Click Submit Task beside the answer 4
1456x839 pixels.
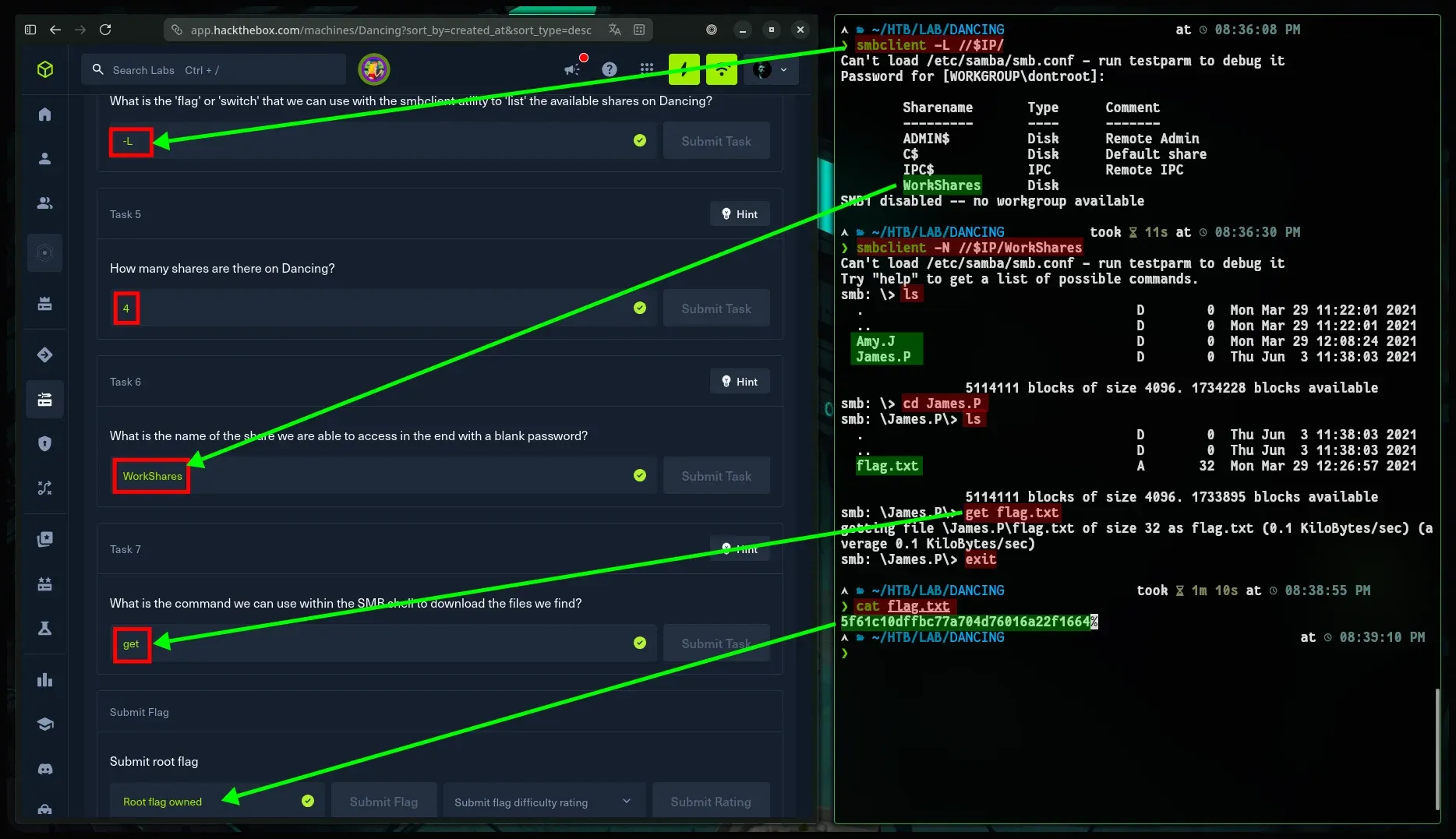click(716, 308)
